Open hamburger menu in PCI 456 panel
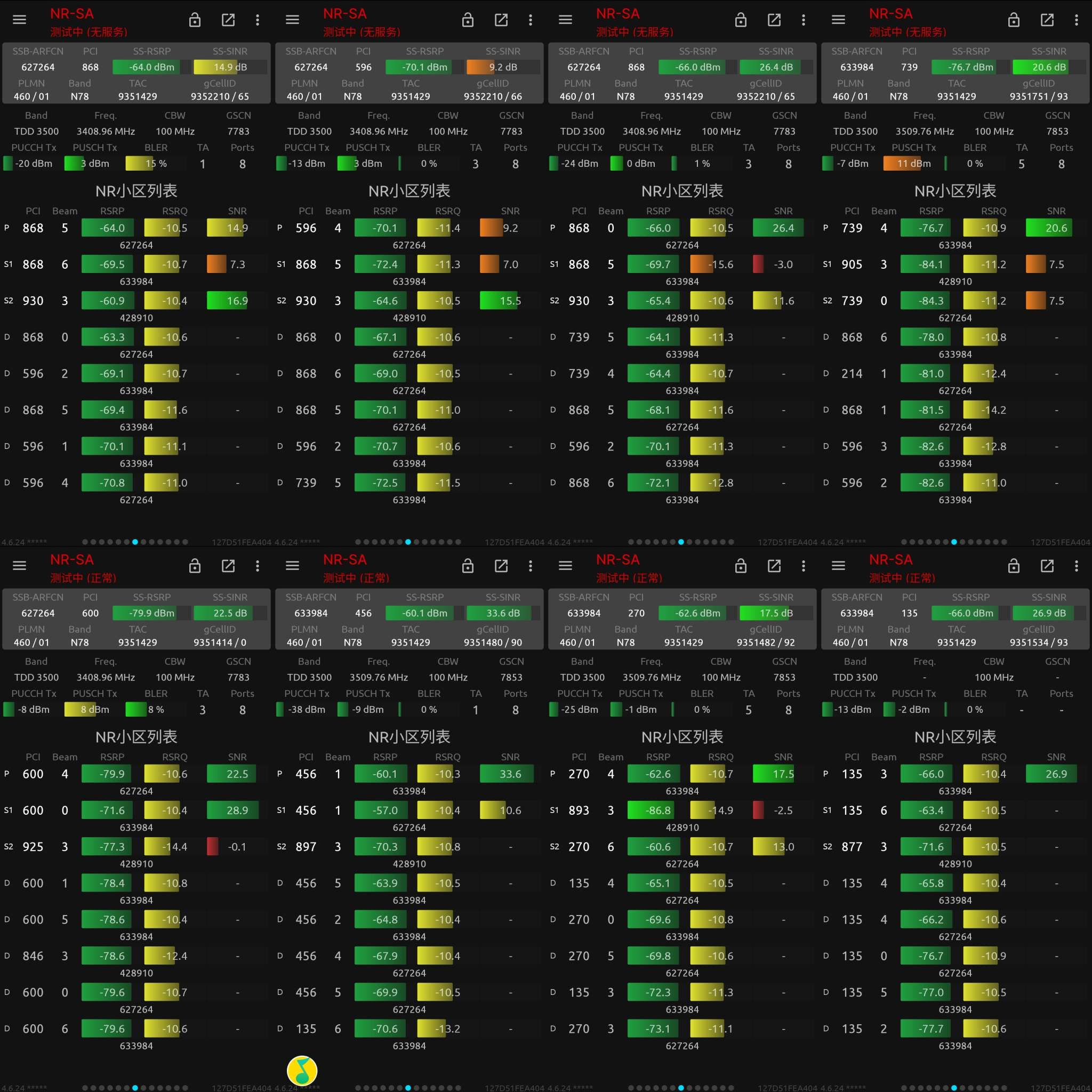Image resolution: width=1092 pixels, height=1092 pixels. pos(292,566)
